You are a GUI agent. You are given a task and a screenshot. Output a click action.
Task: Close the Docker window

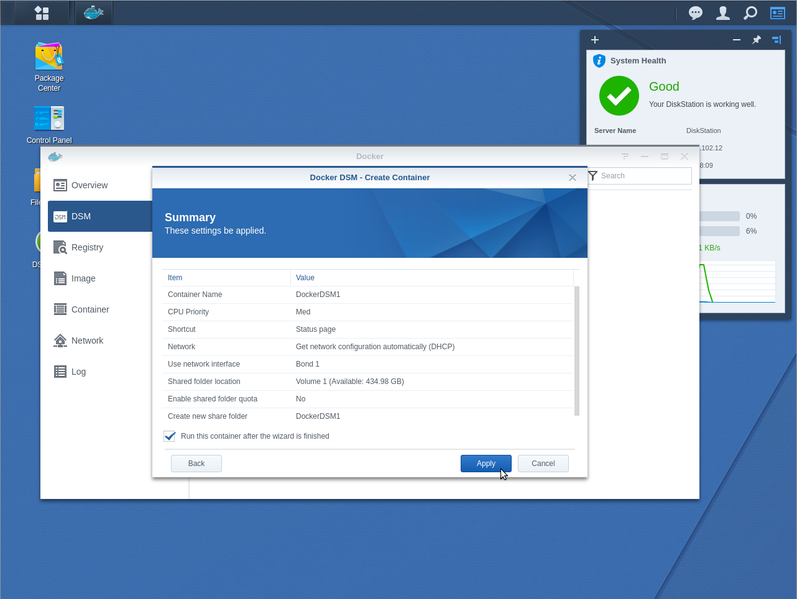(x=684, y=157)
